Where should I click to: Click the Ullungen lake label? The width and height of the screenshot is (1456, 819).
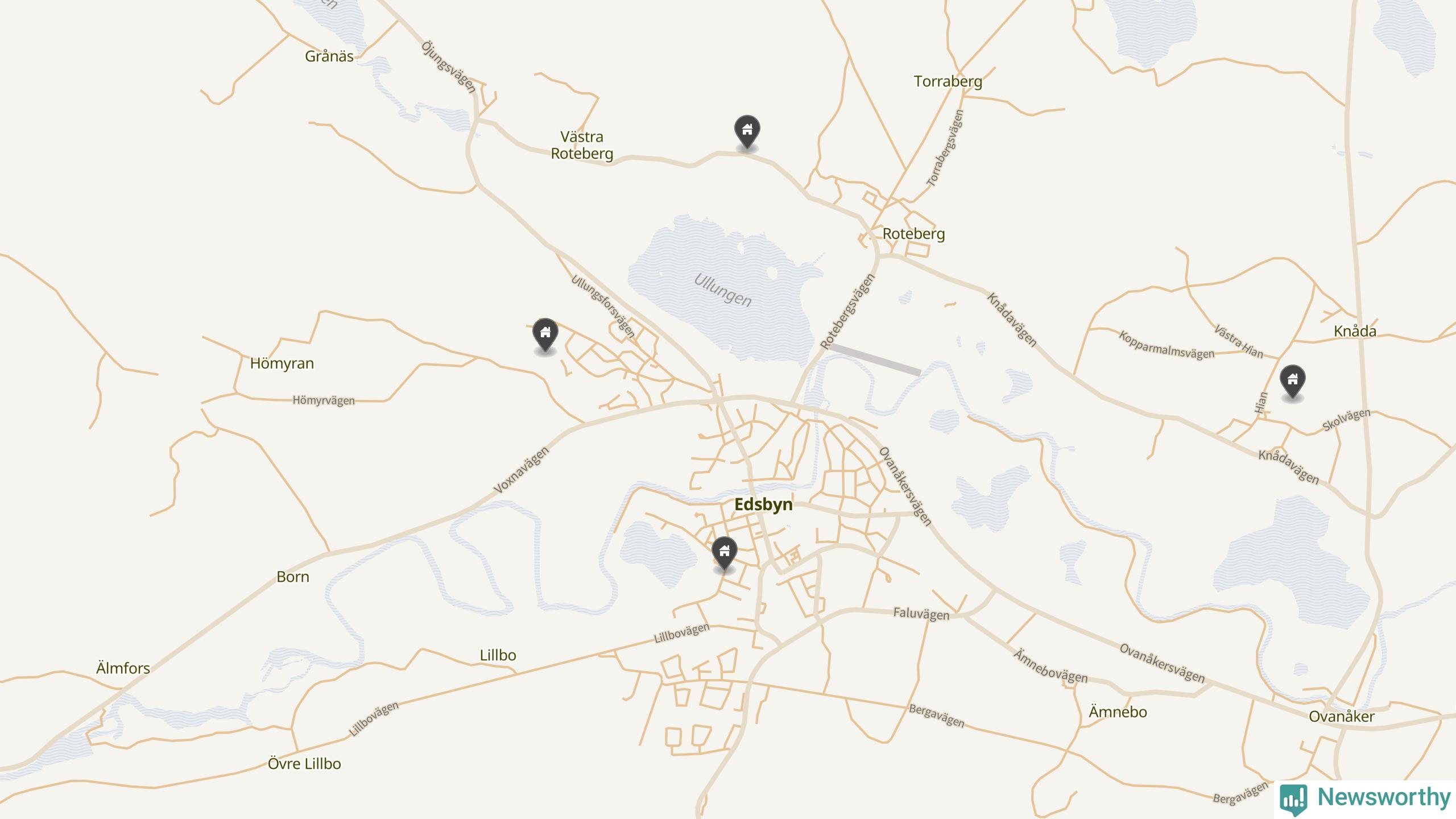tap(723, 289)
